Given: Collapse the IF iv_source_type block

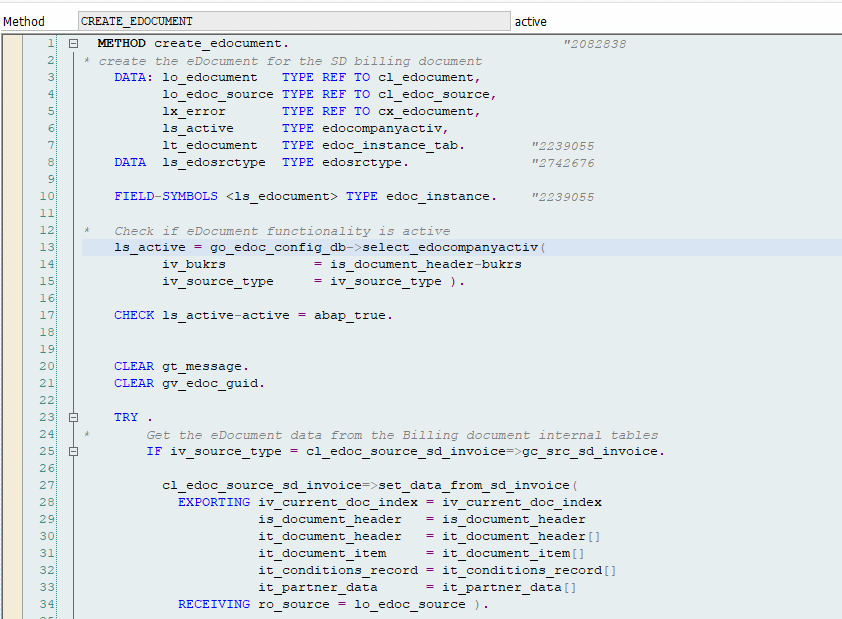Looking at the screenshot, I should (73, 451).
